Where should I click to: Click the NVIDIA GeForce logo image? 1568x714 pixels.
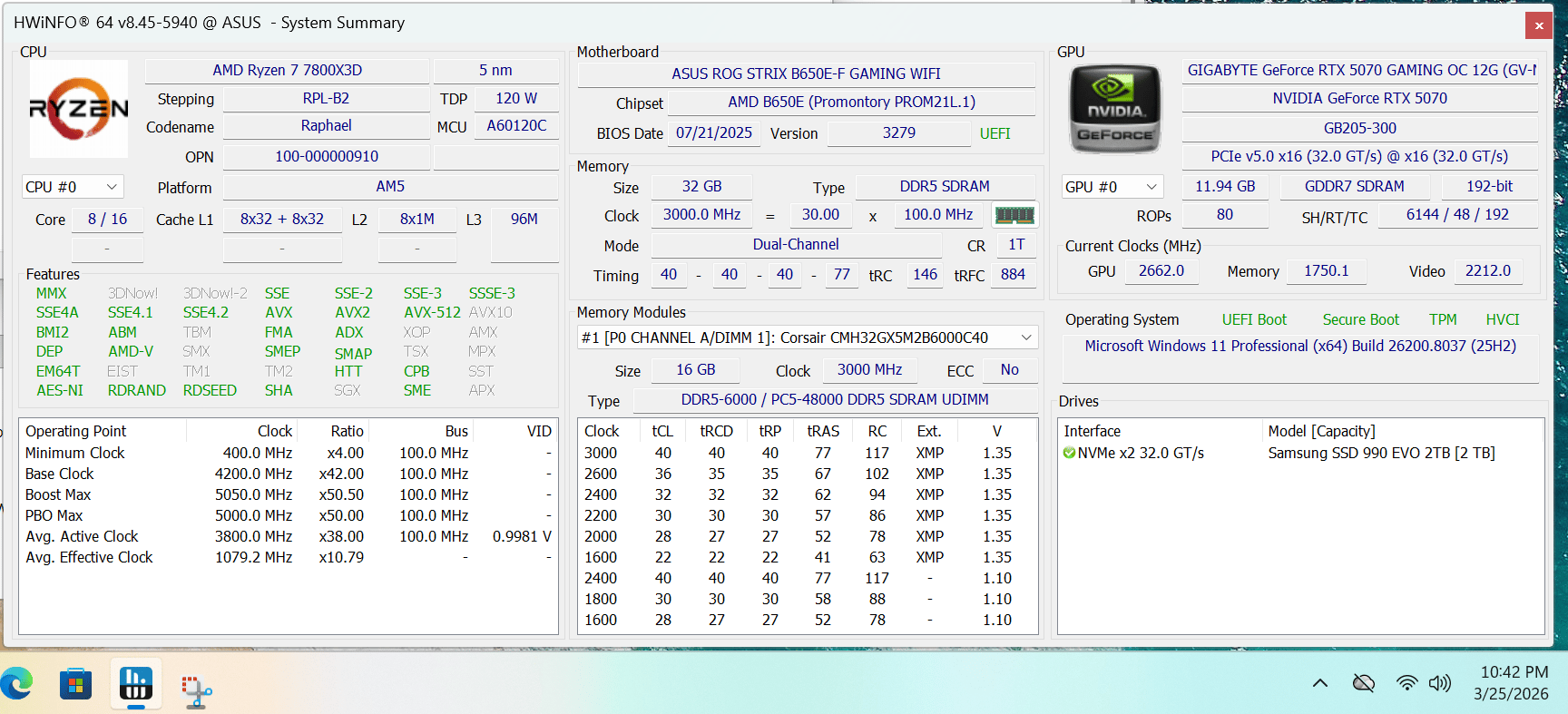point(1115,109)
